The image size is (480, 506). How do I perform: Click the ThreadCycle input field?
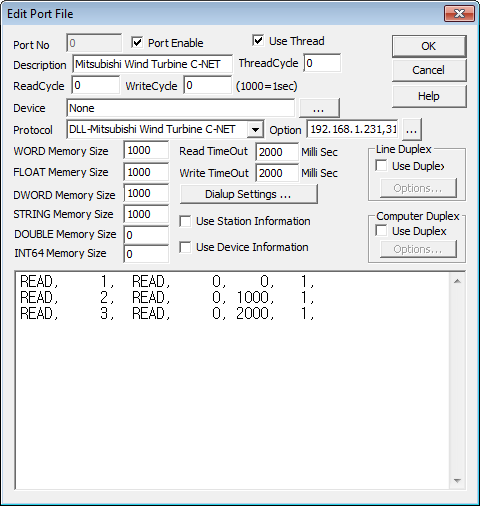[322, 63]
